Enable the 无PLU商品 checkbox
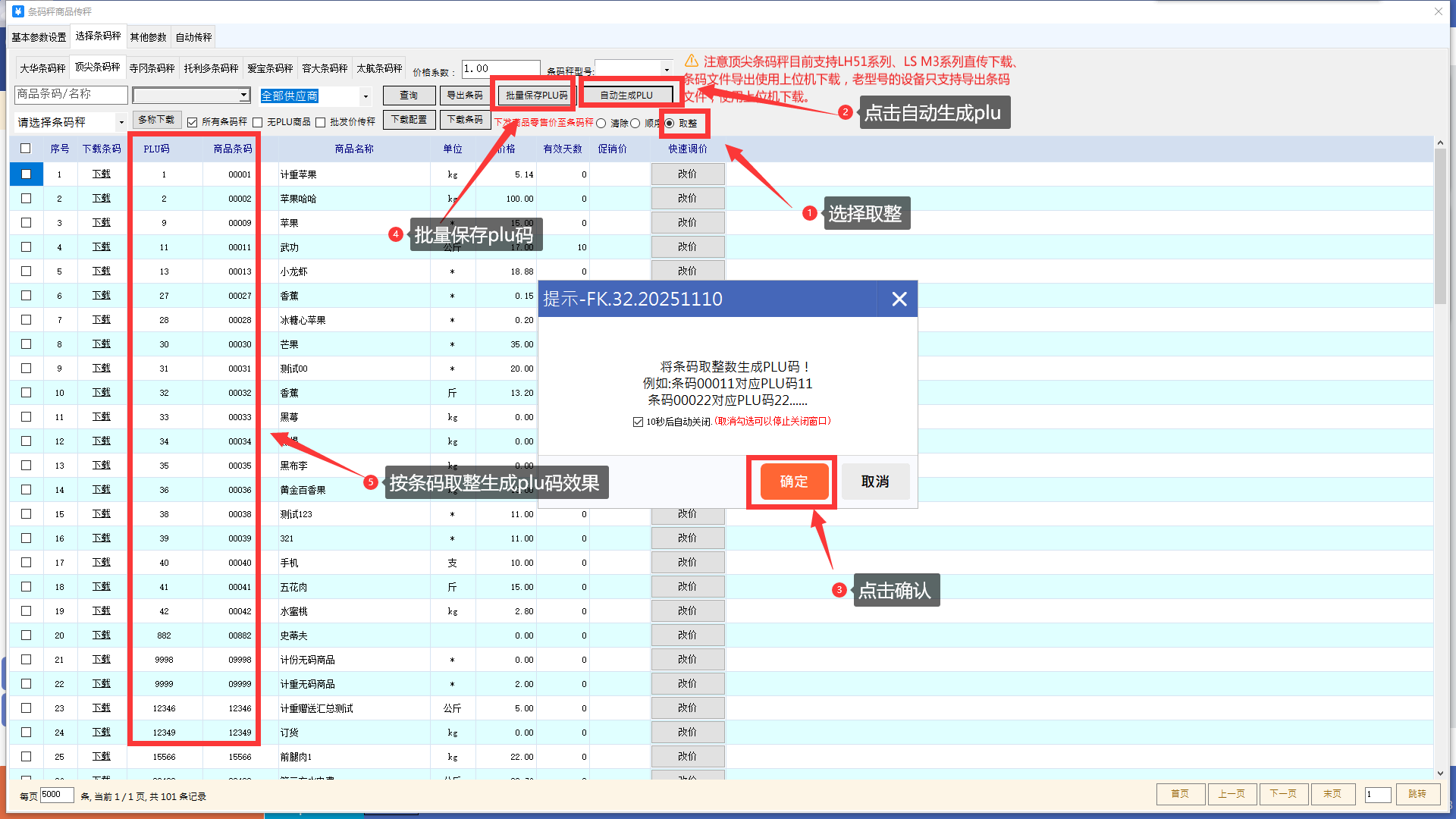The image size is (1456, 819). point(258,122)
